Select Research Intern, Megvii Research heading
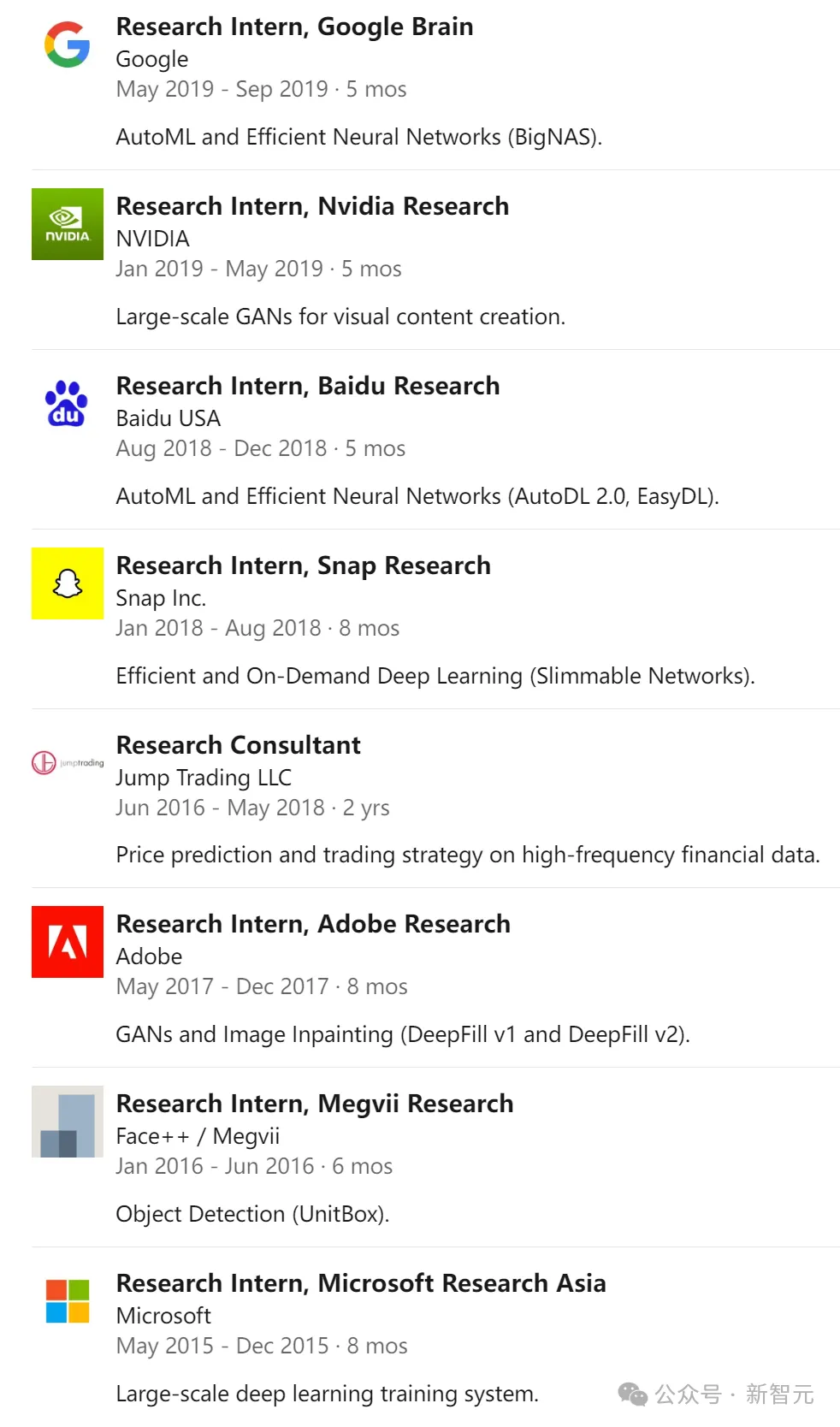 click(x=315, y=1104)
